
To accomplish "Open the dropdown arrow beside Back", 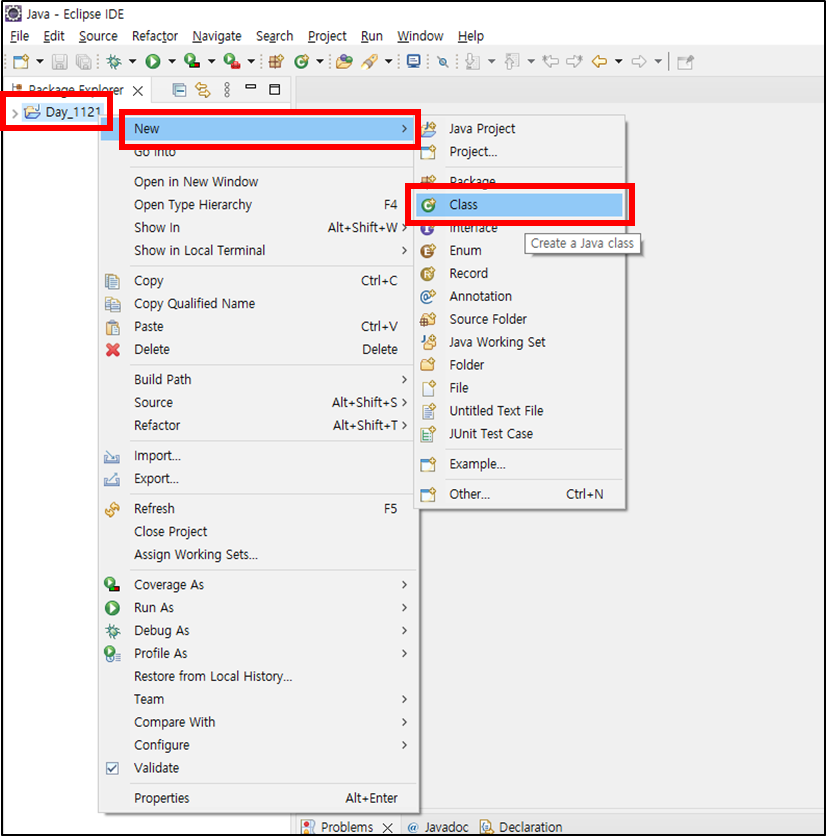I will 619,62.
